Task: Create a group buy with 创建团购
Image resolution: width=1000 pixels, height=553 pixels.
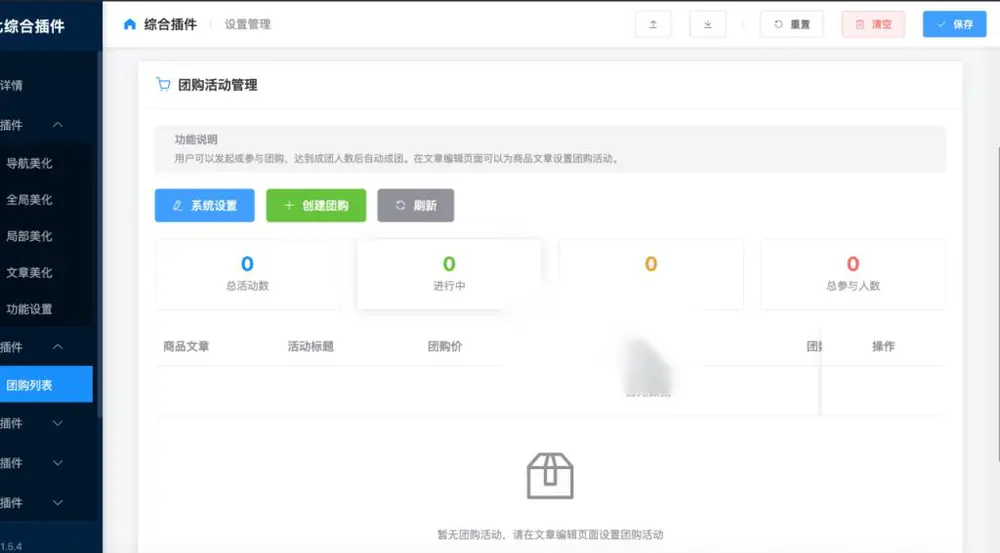Action: pos(316,205)
